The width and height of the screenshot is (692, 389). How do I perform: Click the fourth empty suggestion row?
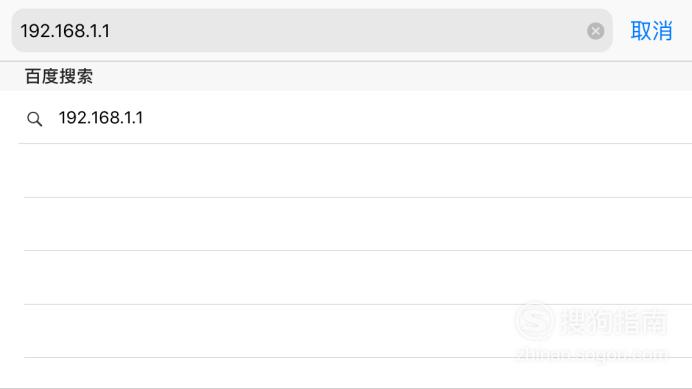point(358,331)
